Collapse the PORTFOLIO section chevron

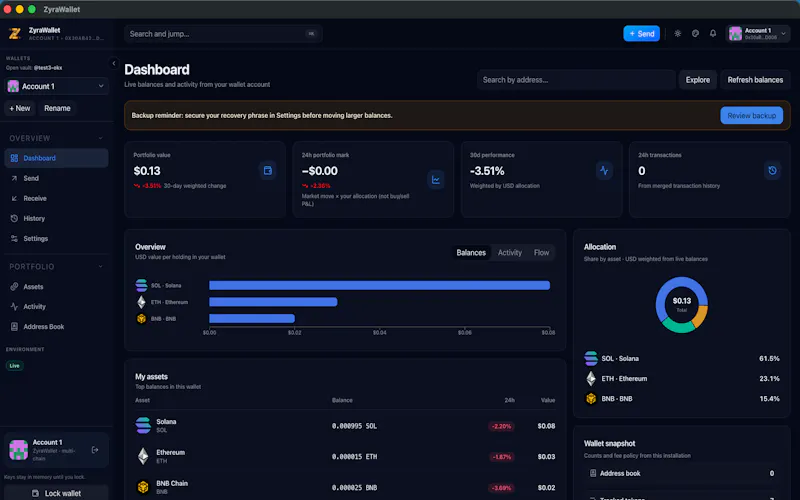pos(101,266)
